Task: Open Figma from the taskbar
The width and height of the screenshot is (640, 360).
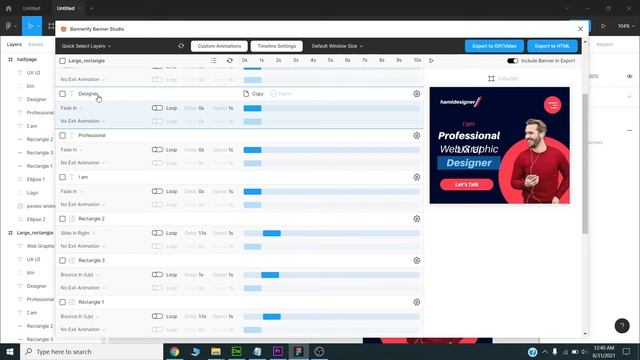Action: (x=299, y=351)
